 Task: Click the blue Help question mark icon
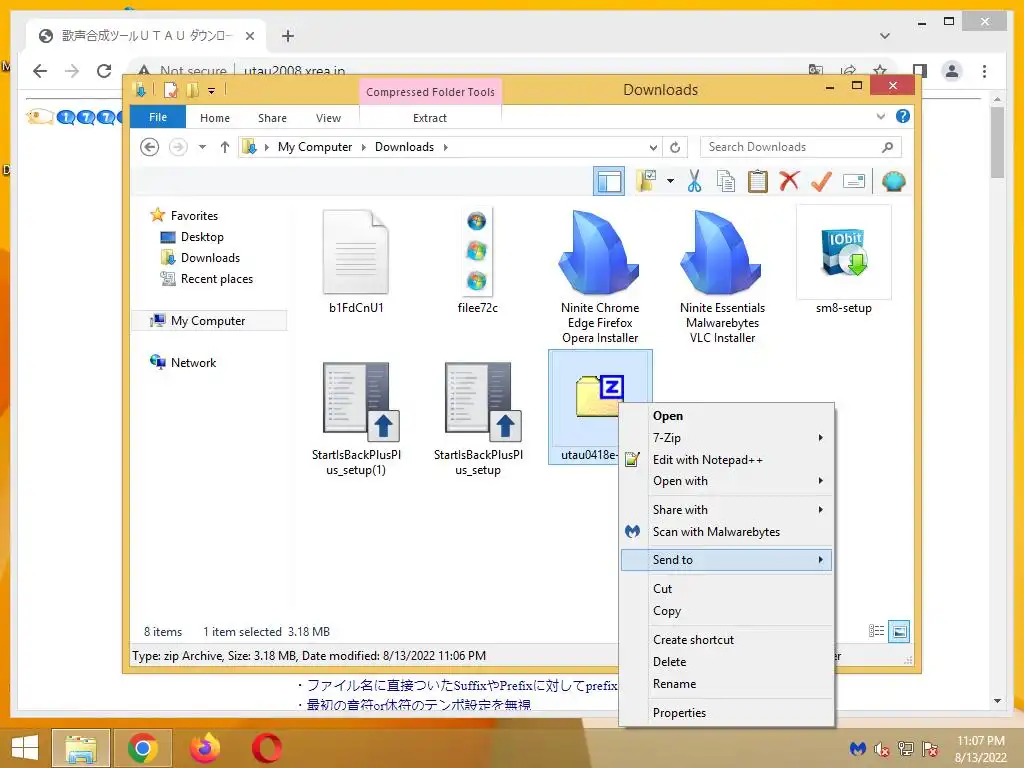903,116
